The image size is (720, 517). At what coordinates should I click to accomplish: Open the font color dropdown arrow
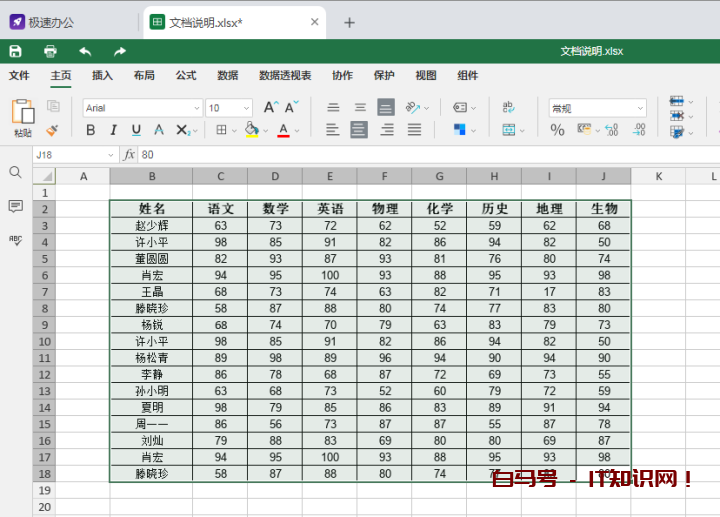pyautogui.click(x=297, y=131)
